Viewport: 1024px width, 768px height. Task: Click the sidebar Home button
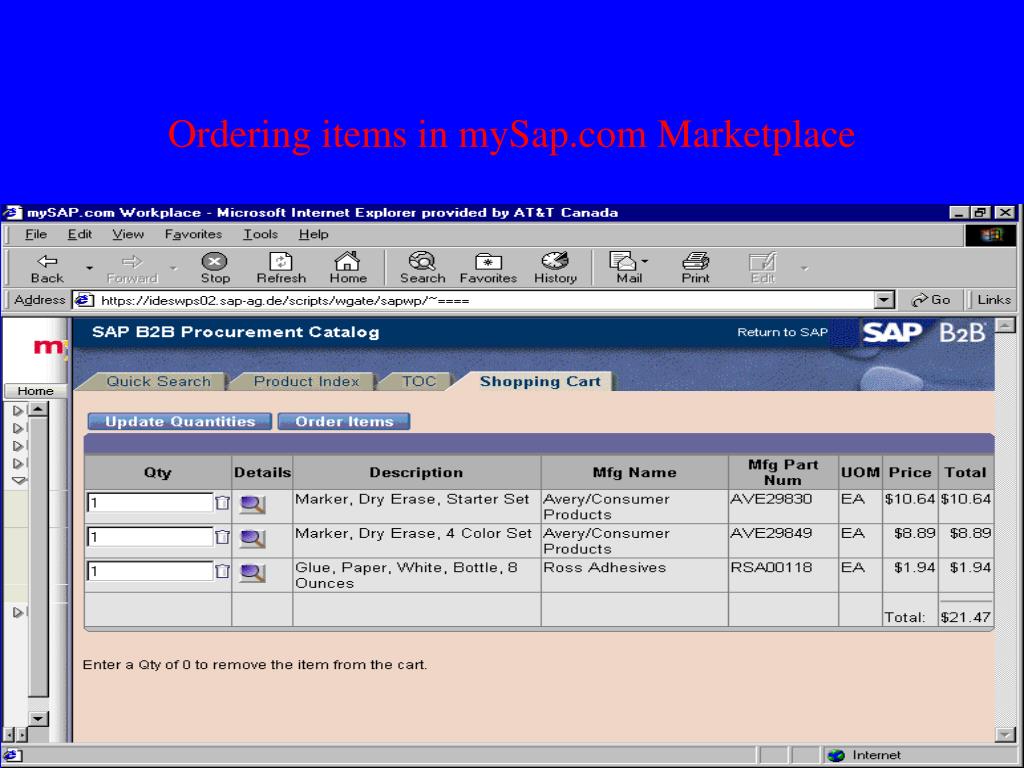point(35,391)
